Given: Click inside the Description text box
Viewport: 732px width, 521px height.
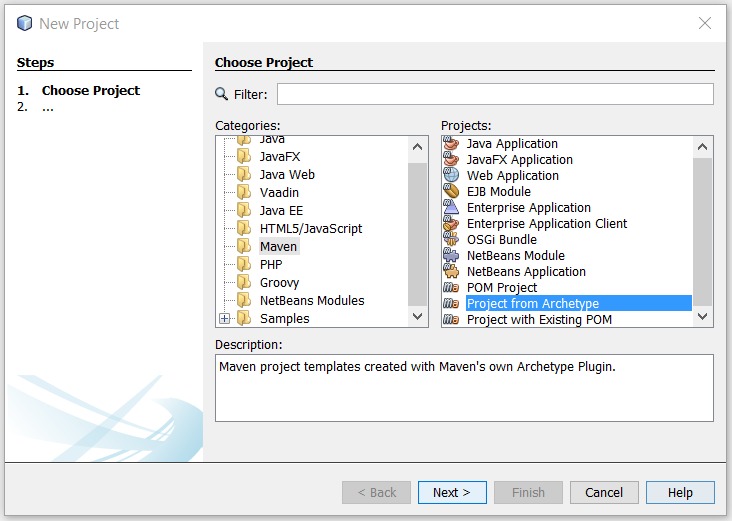Looking at the screenshot, I should pos(464,388).
